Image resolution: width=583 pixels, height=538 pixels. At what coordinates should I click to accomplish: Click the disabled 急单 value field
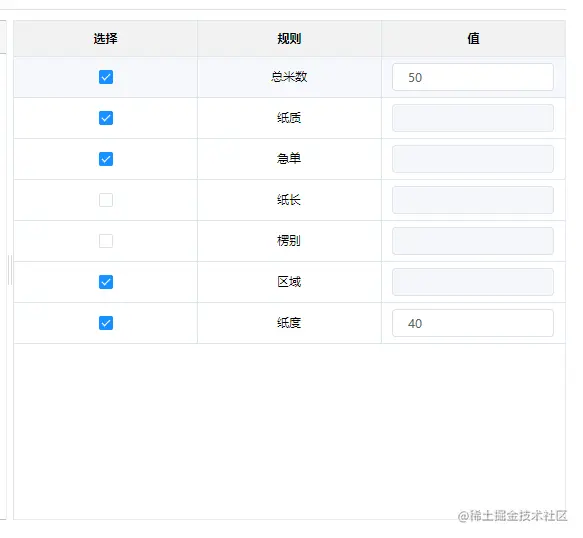click(473, 159)
